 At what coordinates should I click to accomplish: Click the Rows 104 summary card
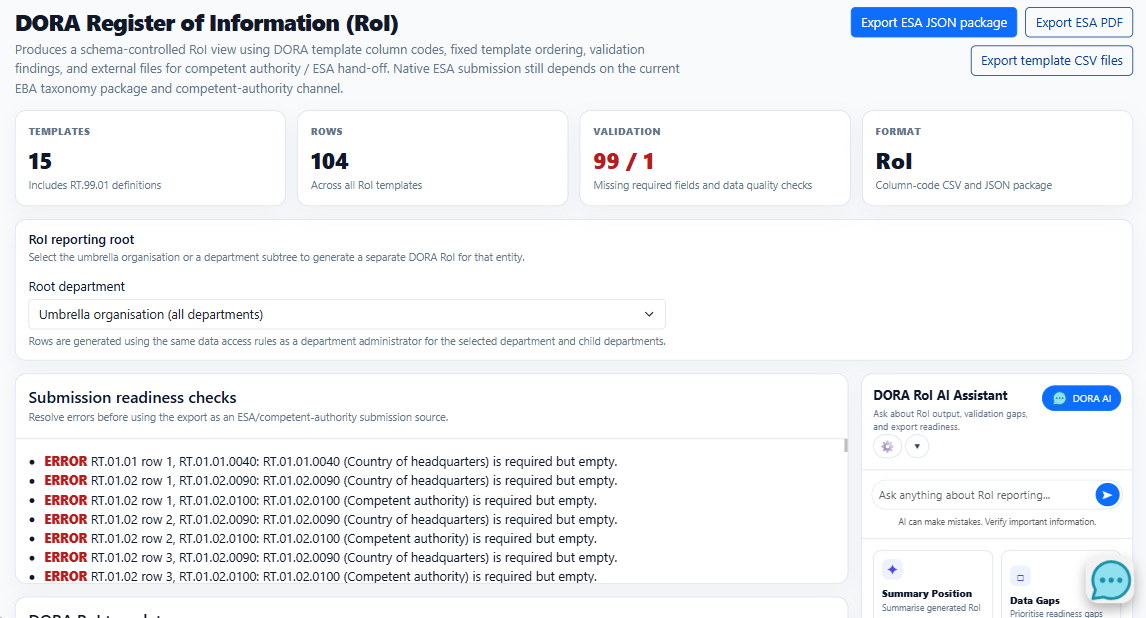[x=432, y=158]
